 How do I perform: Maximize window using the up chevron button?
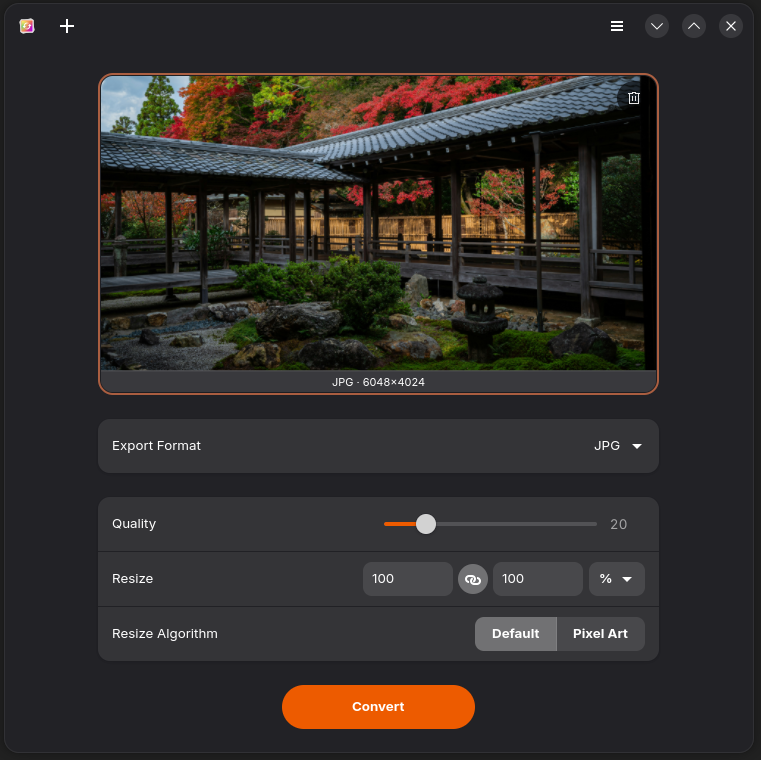pos(694,26)
